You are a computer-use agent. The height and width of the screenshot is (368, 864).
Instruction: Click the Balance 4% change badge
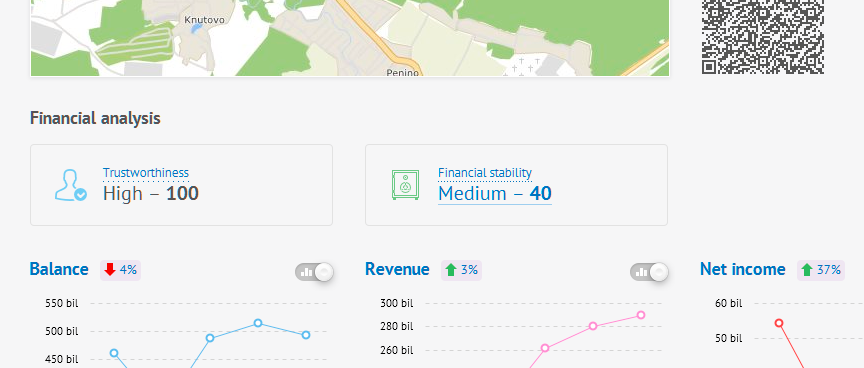pyautogui.click(x=120, y=270)
